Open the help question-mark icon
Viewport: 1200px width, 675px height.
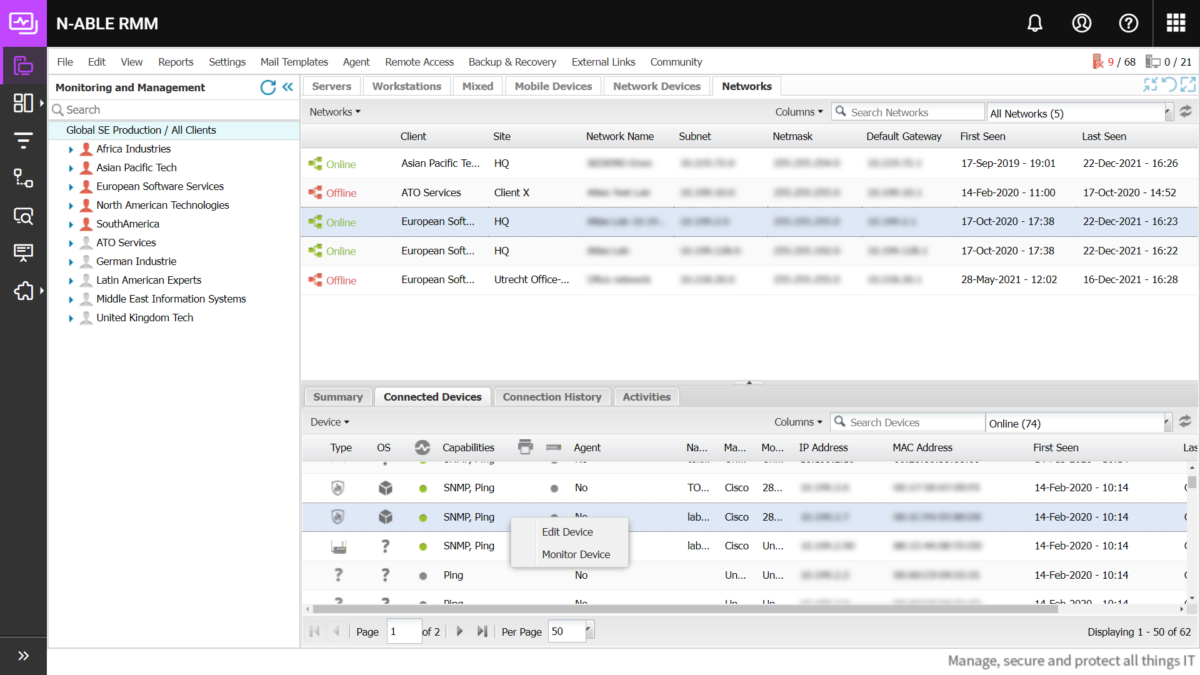pos(1128,22)
